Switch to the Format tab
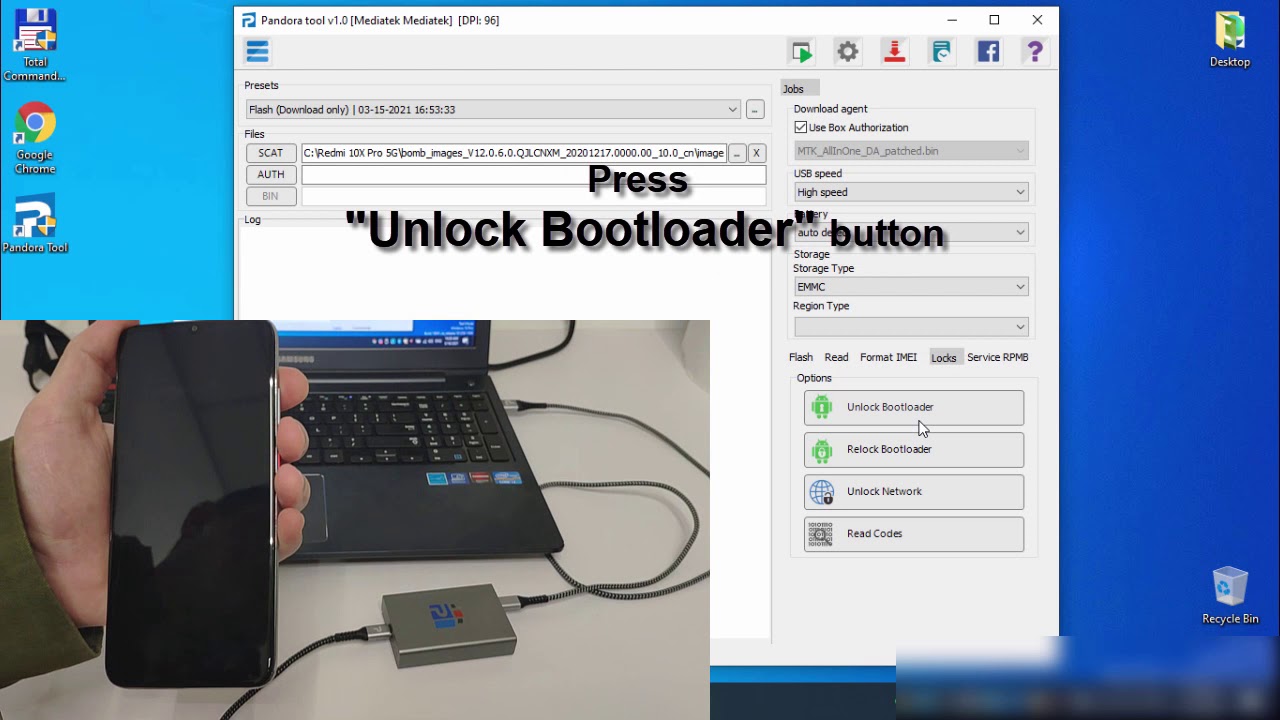The width and height of the screenshot is (1280, 720). tap(875, 357)
